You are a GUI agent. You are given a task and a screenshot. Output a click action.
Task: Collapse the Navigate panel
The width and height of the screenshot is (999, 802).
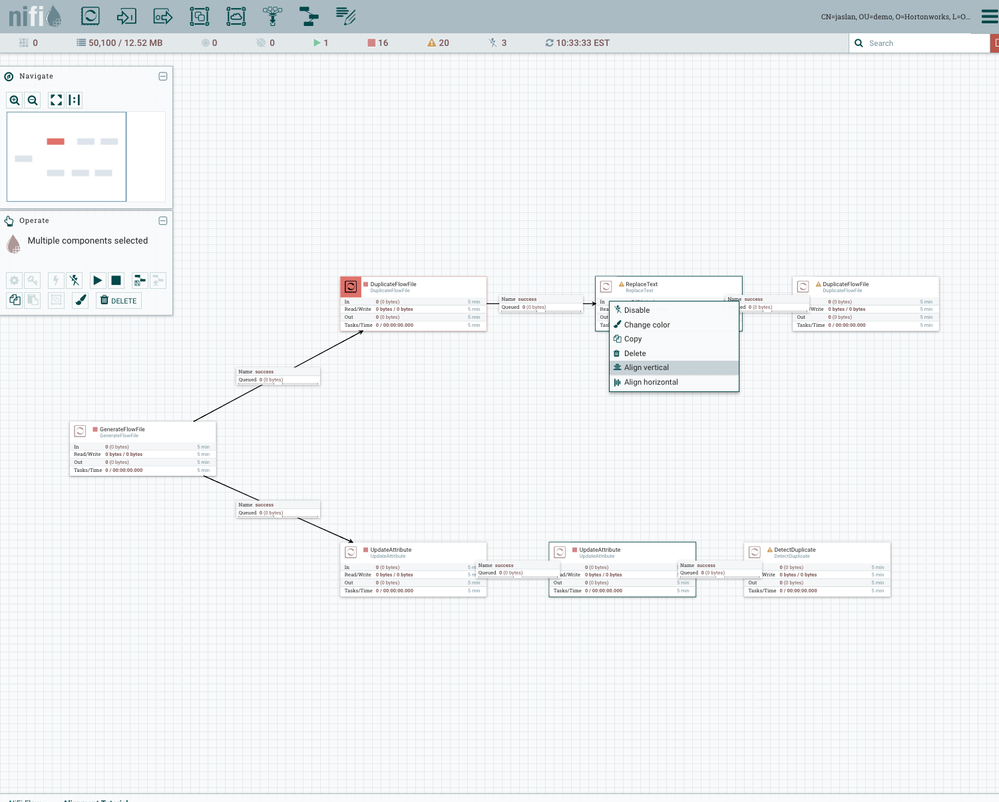click(x=163, y=76)
